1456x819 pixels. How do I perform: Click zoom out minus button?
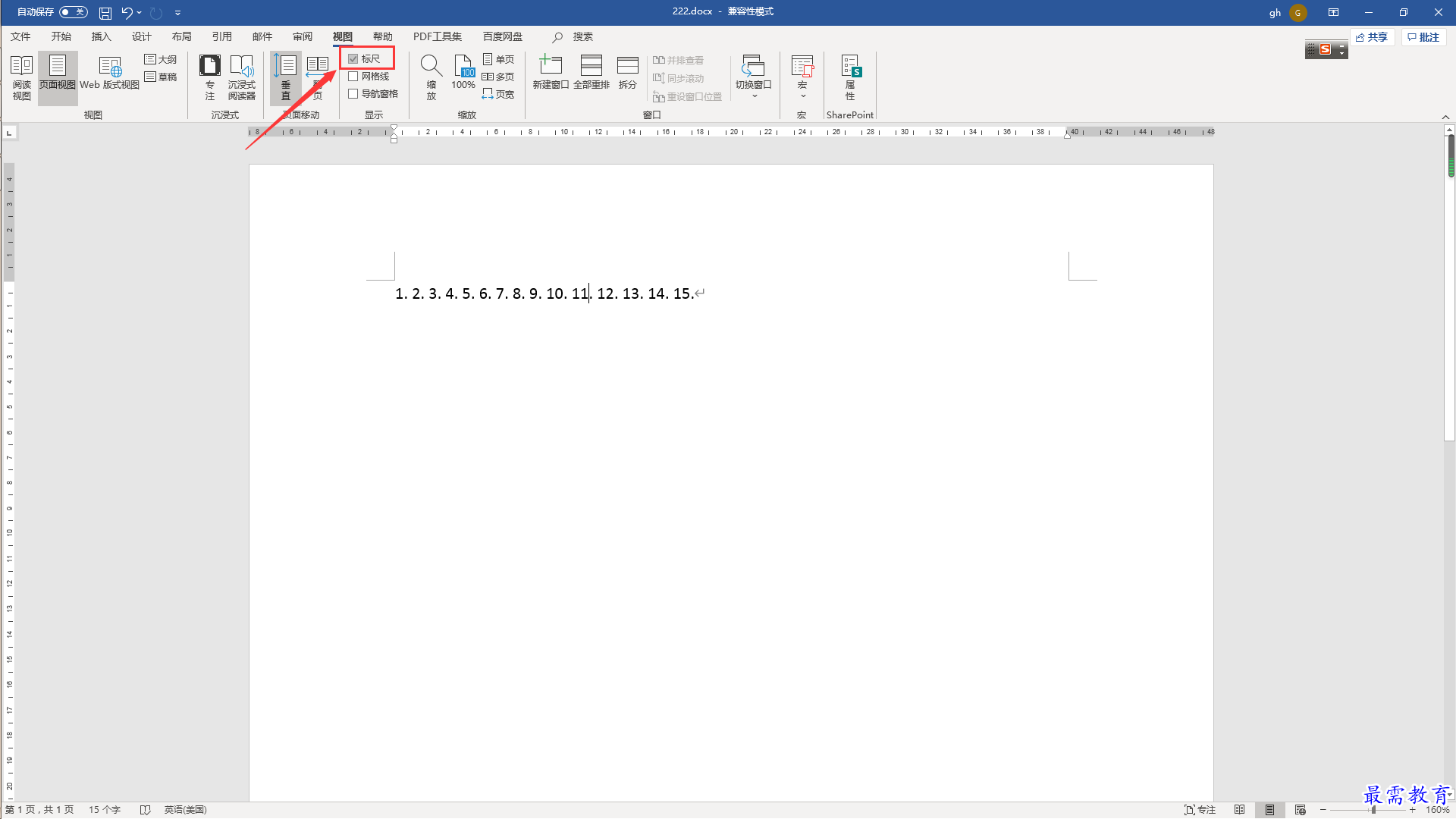pos(1323,810)
